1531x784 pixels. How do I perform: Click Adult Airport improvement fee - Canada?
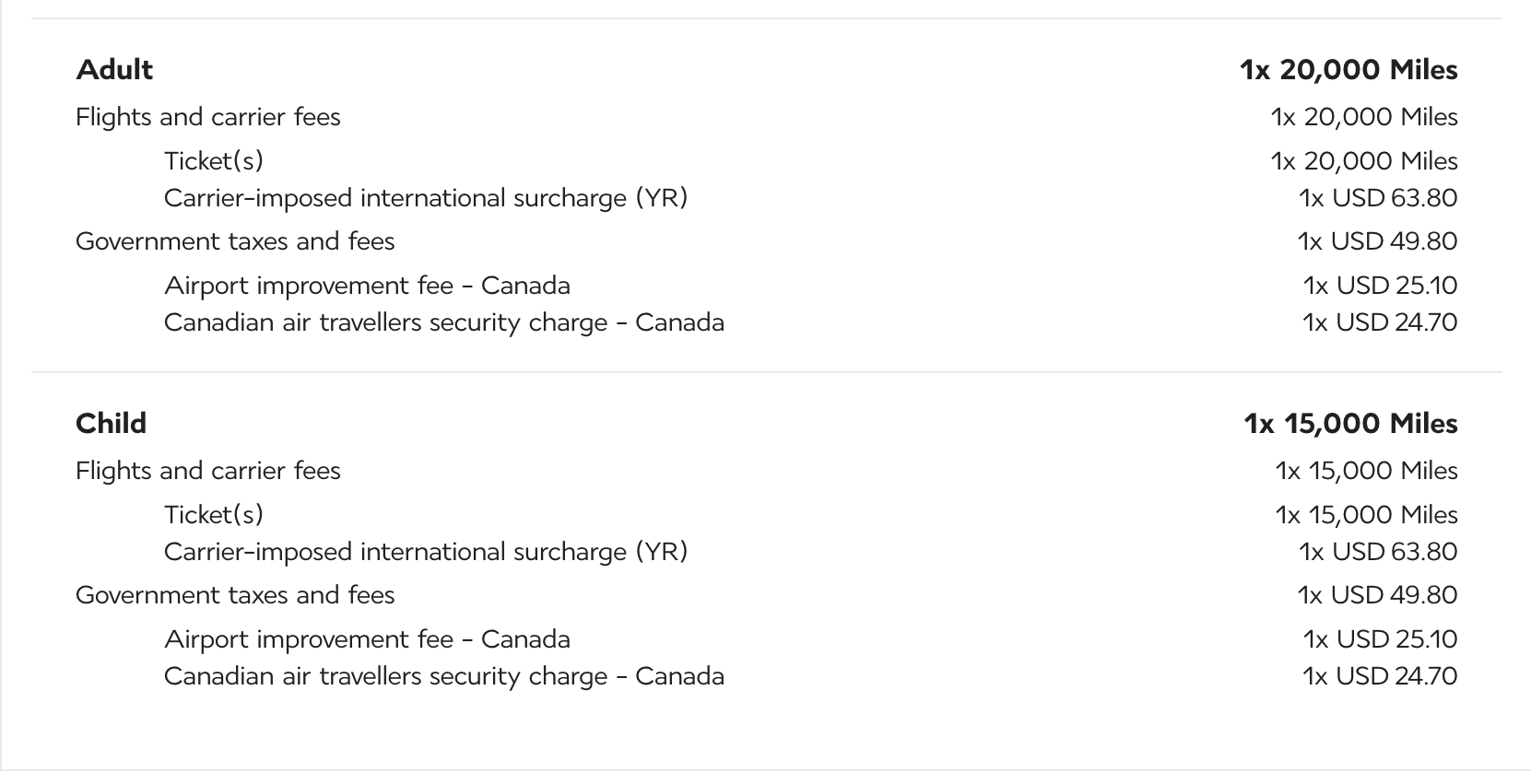[x=367, y=286]
